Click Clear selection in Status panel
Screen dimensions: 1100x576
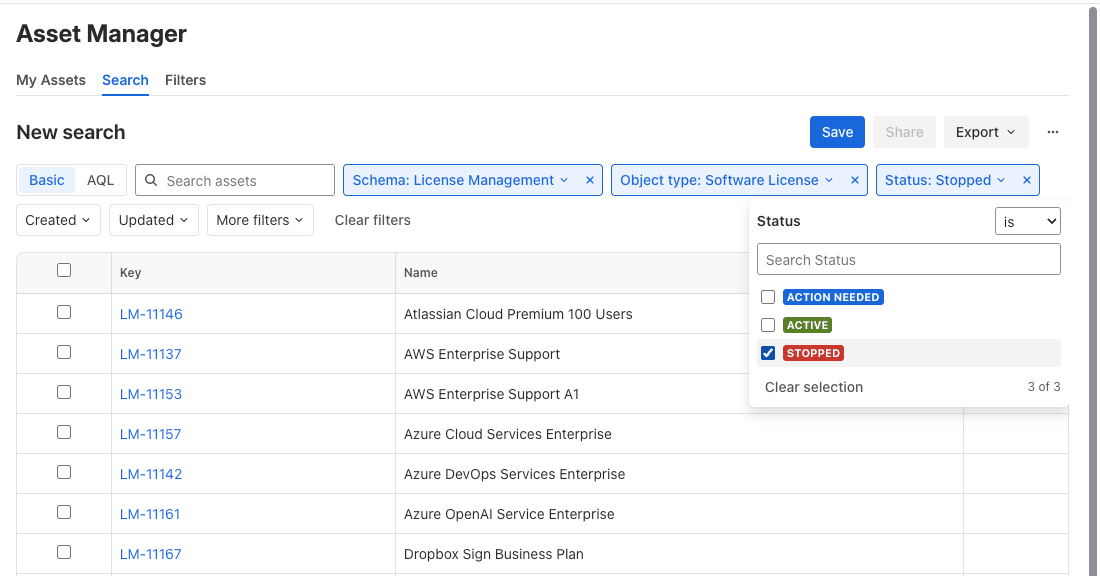click(814, 387)
